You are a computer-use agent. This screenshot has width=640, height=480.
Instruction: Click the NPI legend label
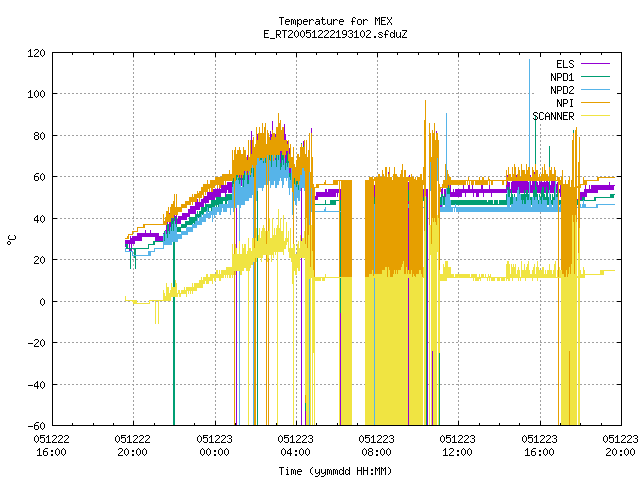pyautogui.click(x=565, y=103)
